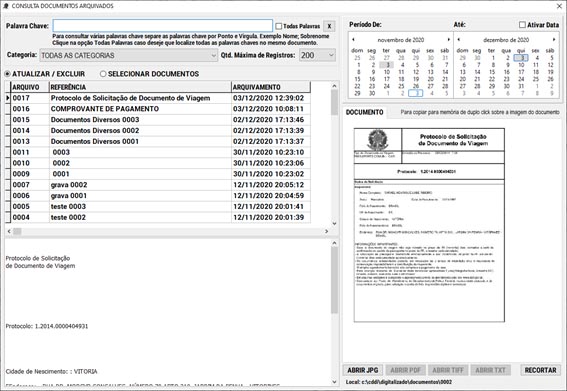Image resolution: width=567 pixels, height=391 pixels.
Task: Expand the Qtd. Máxima de Registros dropdown
Action: point(317,55)
